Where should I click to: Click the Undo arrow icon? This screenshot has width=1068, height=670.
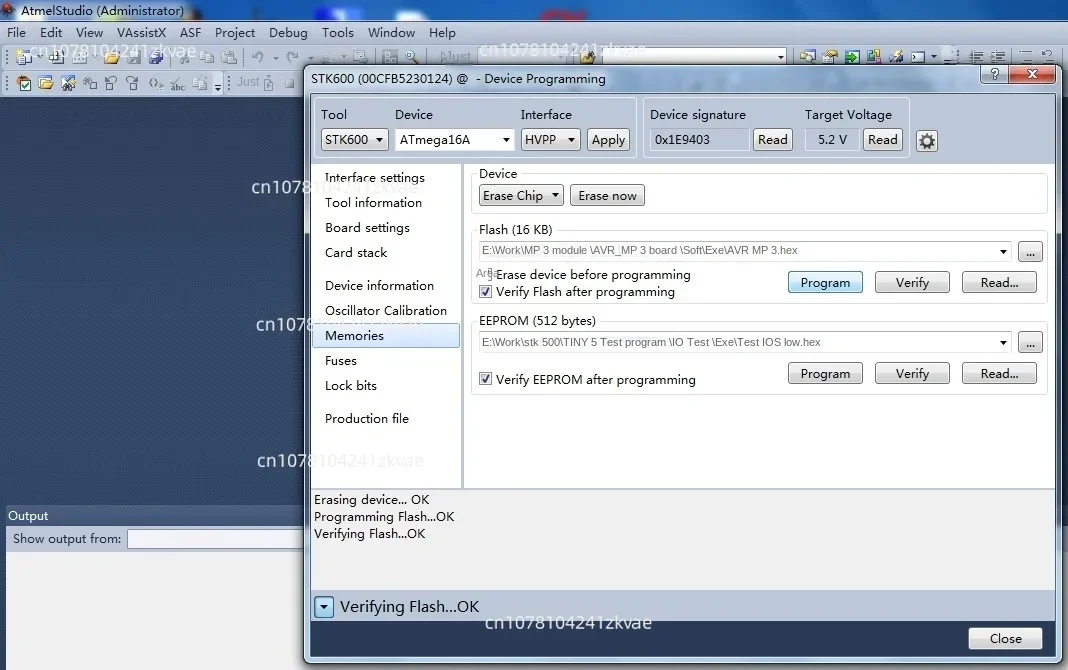click(258, 57)
